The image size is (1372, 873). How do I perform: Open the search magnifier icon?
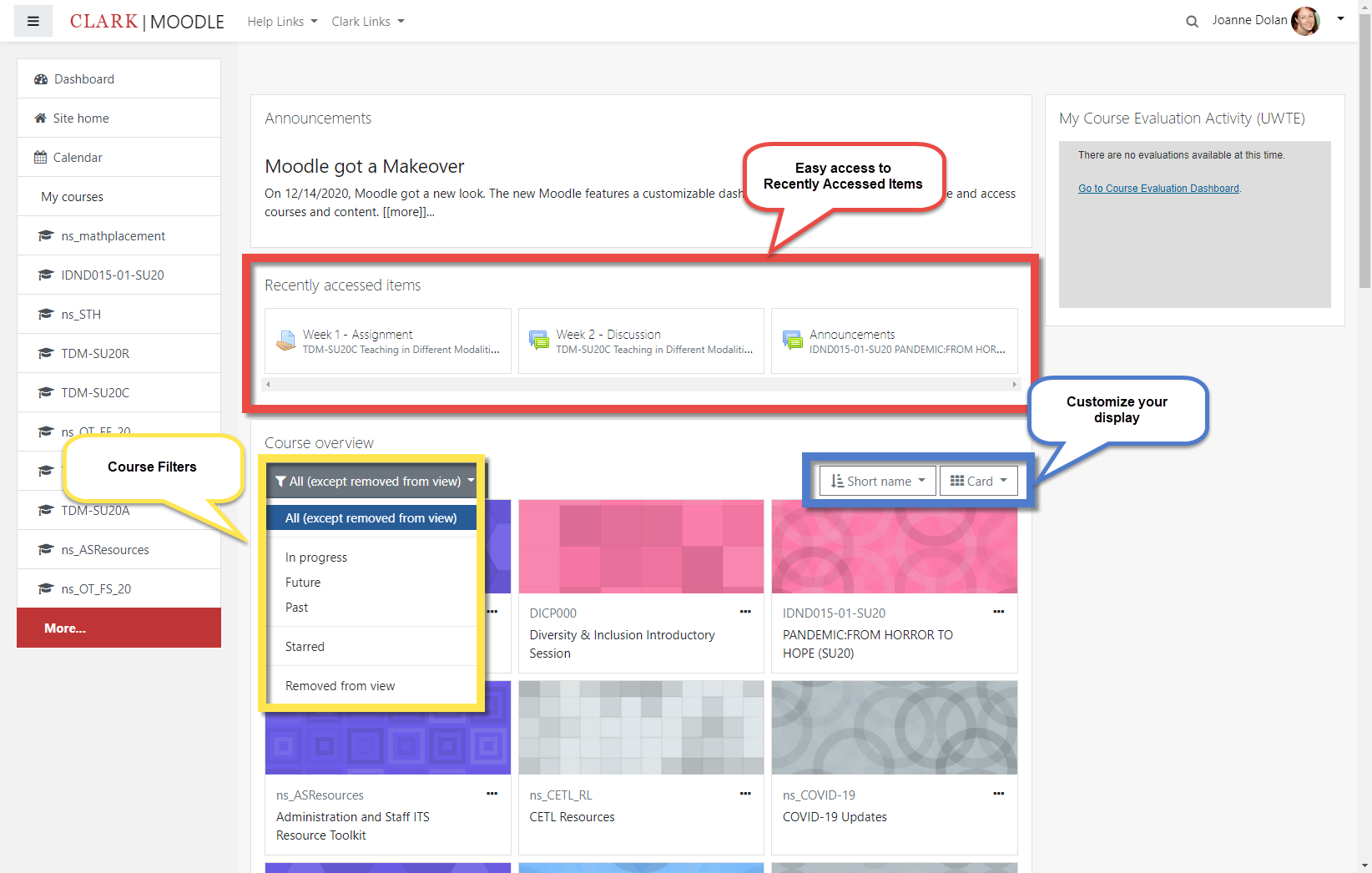[x=1192, y=22]
